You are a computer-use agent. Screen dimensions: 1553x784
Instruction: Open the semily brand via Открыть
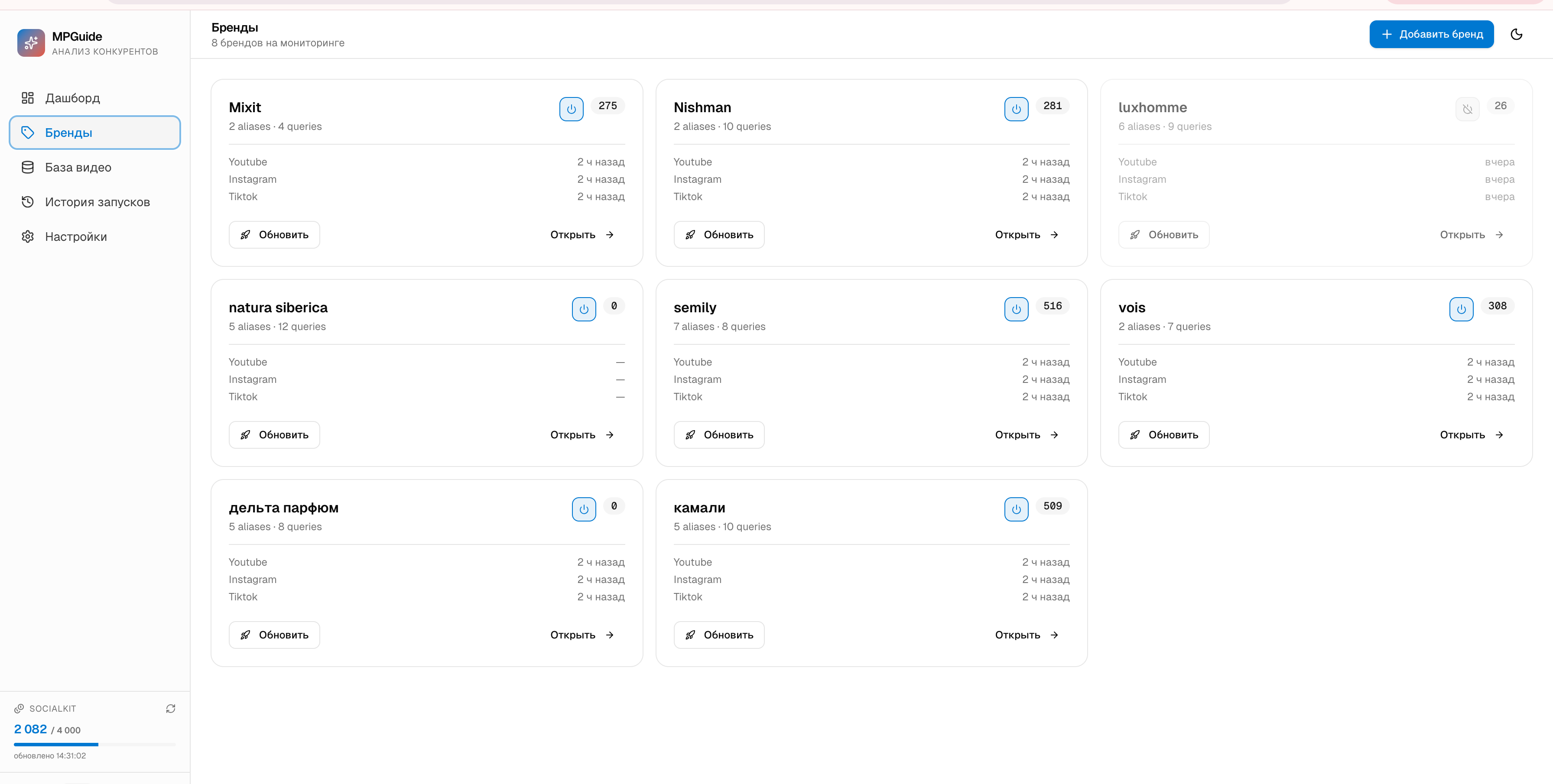(x=1027, y=435)
